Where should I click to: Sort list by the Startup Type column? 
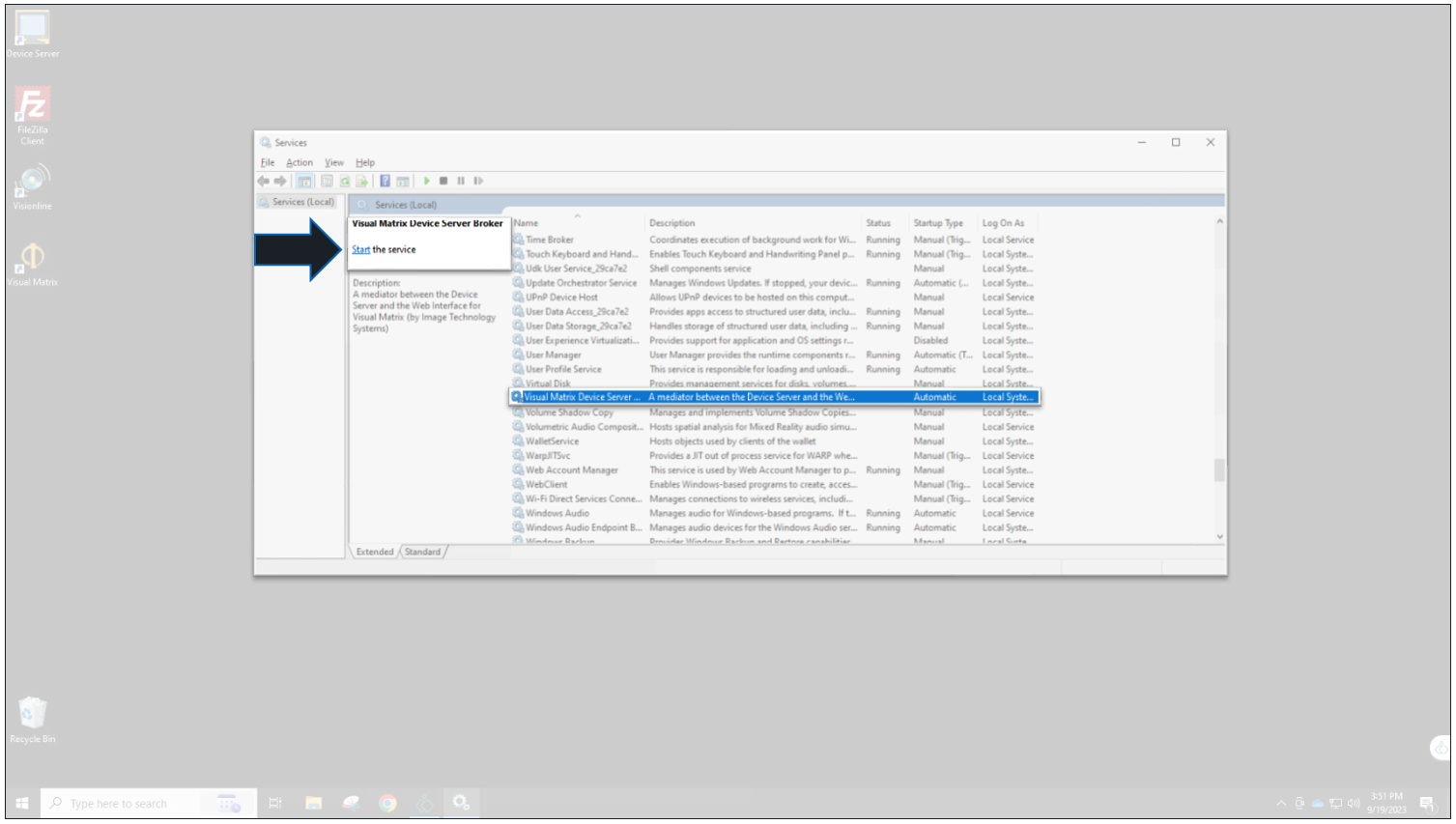(x=938, y=223)
